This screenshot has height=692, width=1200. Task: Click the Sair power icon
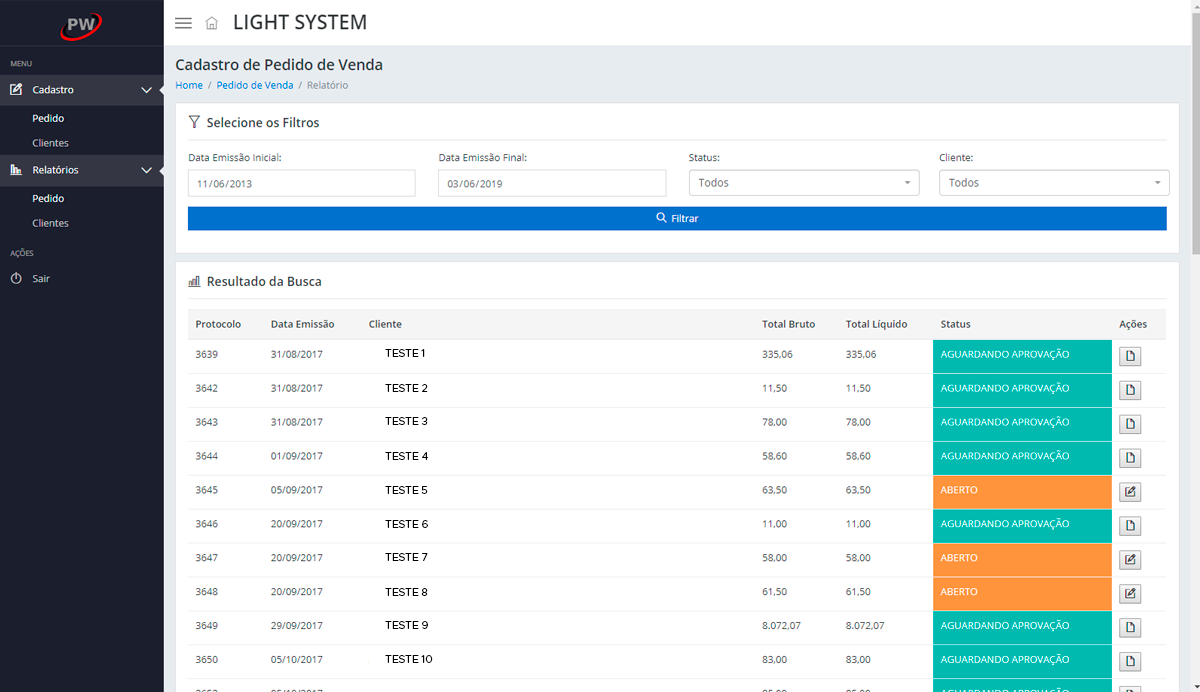click(x=16, y=279)
